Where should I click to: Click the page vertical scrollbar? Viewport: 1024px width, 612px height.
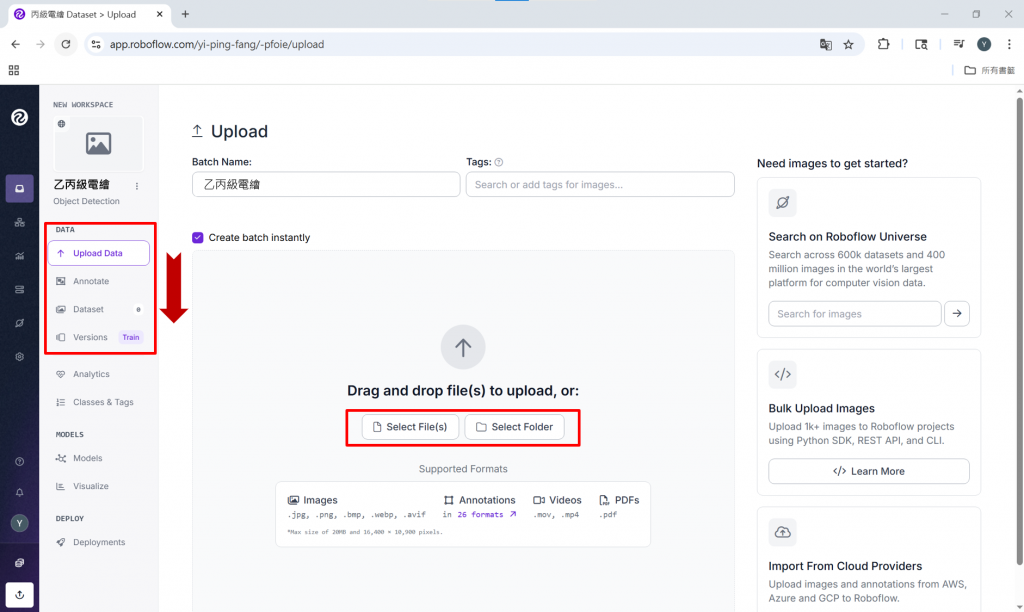1019,330
